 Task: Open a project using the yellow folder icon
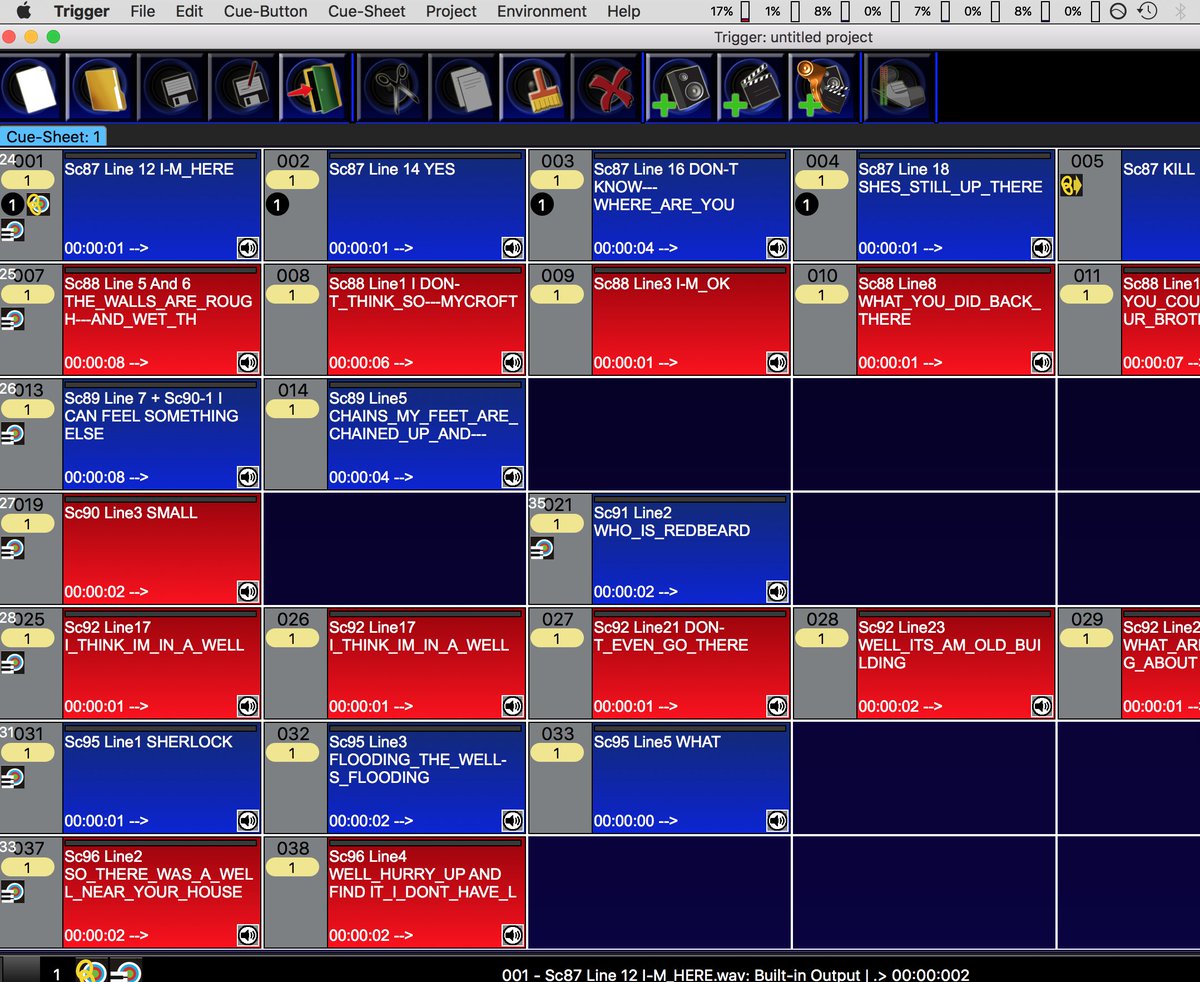click(x=102, y=87)
